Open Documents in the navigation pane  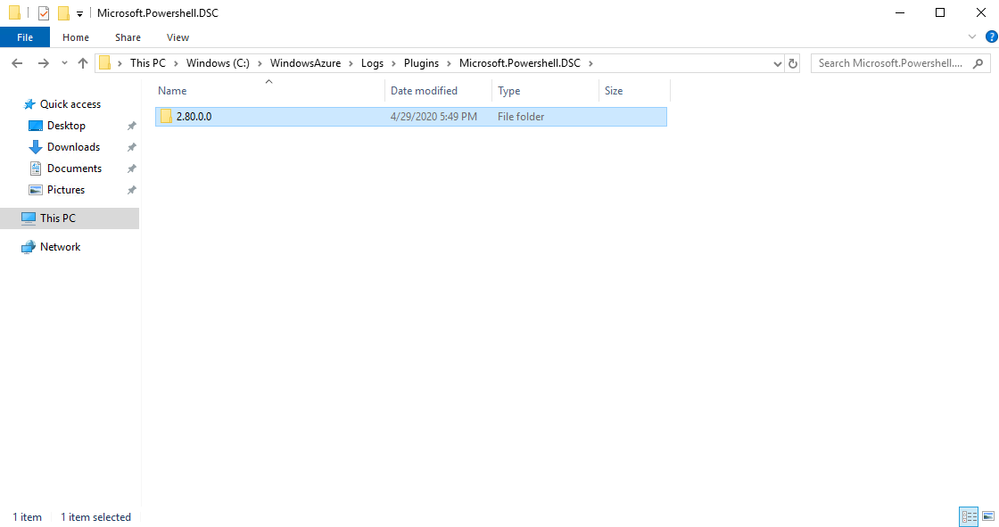(74, 168)
